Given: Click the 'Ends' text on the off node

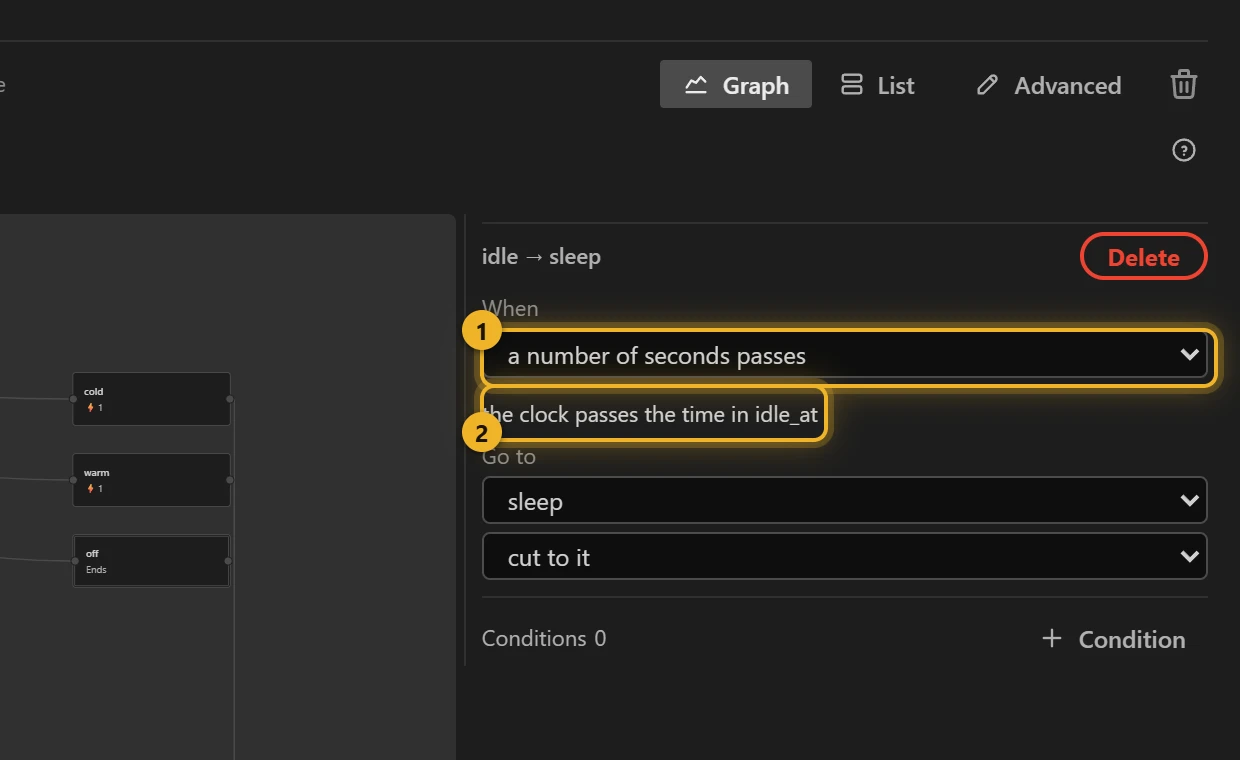Looking at the screenshot, I should click(96, 570).
